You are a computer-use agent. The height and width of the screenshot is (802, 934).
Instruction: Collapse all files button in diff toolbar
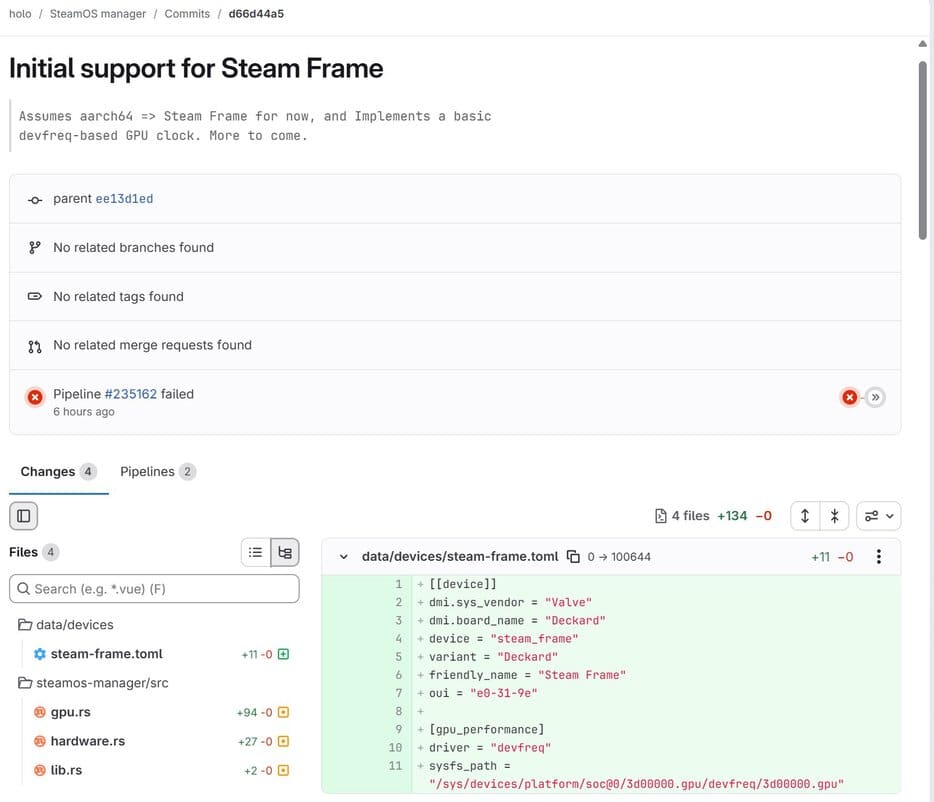coord(835,516)
